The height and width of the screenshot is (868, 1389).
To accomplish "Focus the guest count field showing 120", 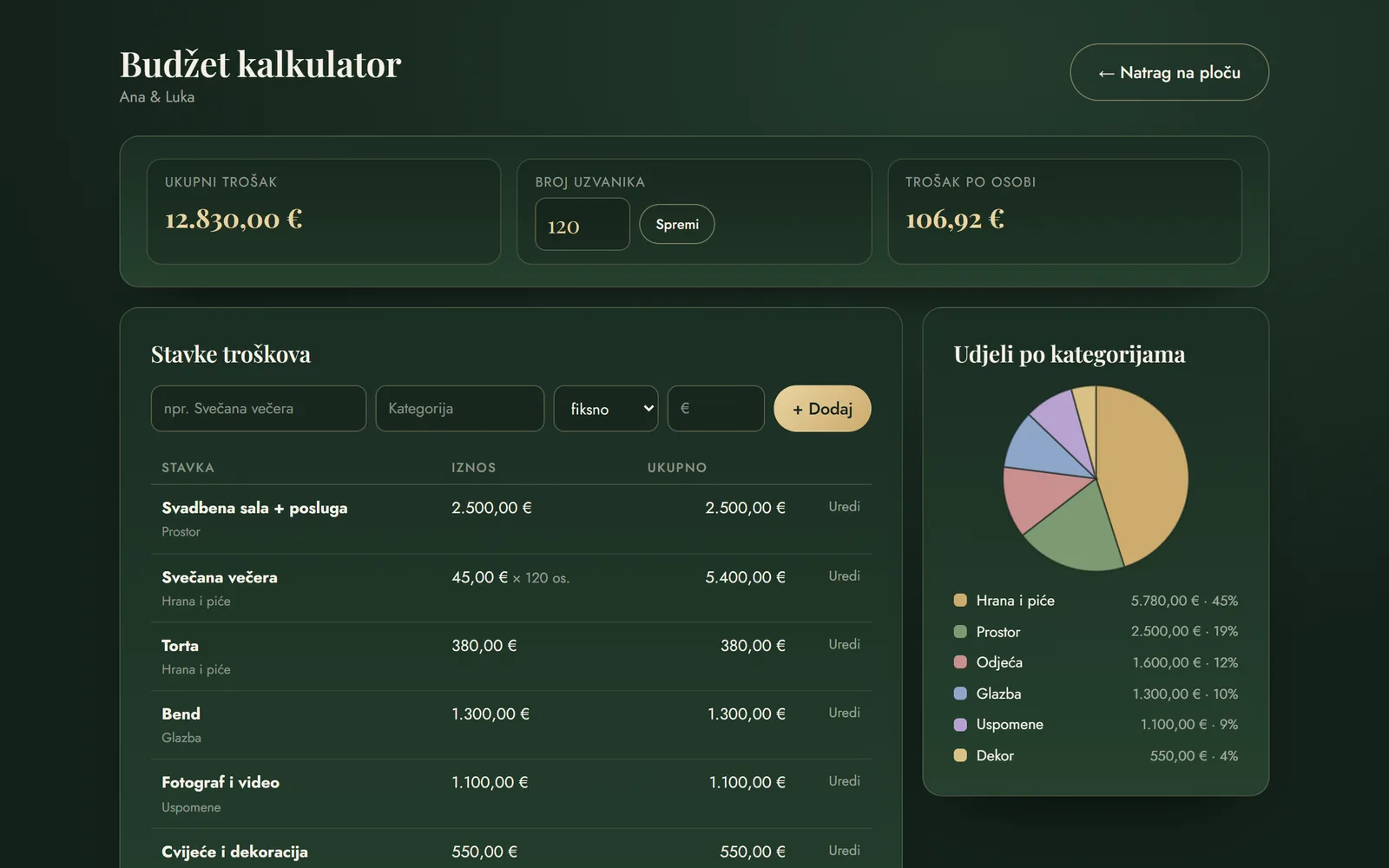I will [x=583, y=224].
